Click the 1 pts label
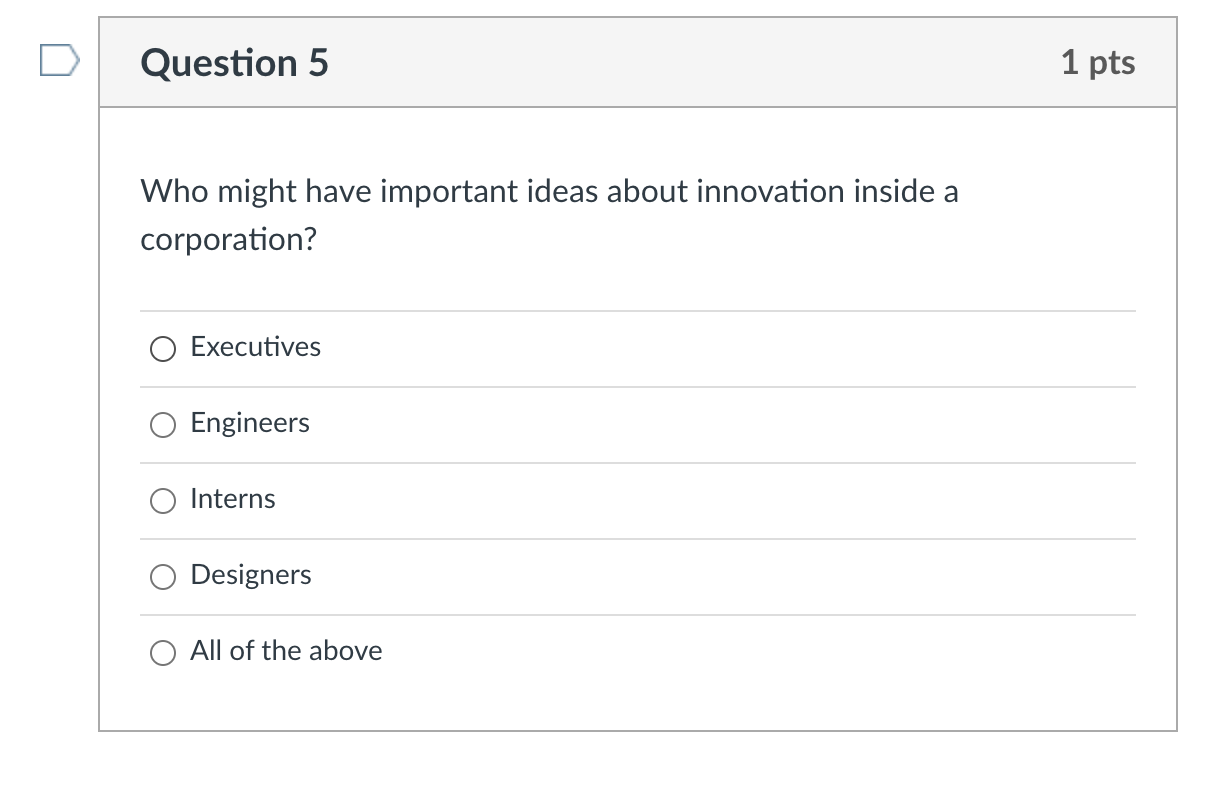Viewport: 1224px width, 806px height. click(x=1100, y=62)
